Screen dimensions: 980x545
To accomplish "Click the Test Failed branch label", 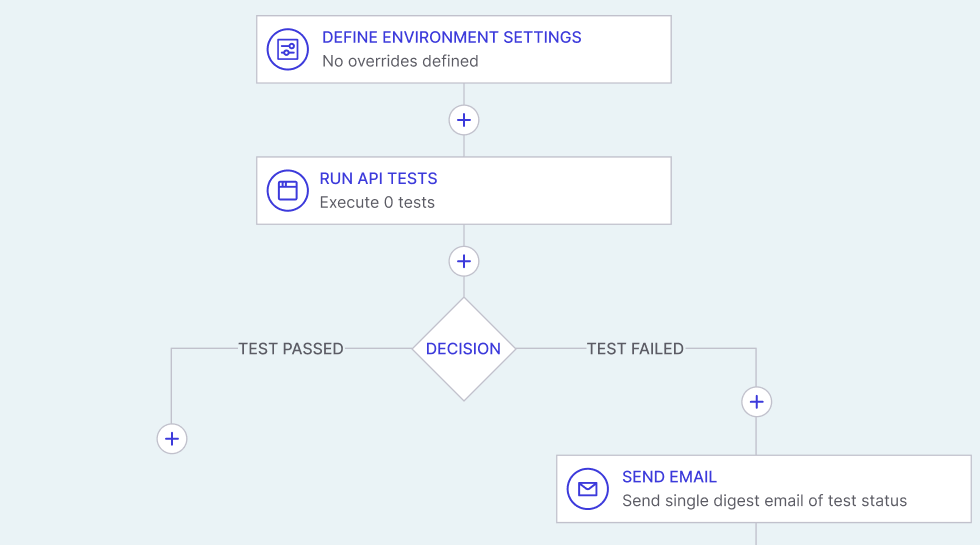I will pyautogui.click(x=635, y=349).
